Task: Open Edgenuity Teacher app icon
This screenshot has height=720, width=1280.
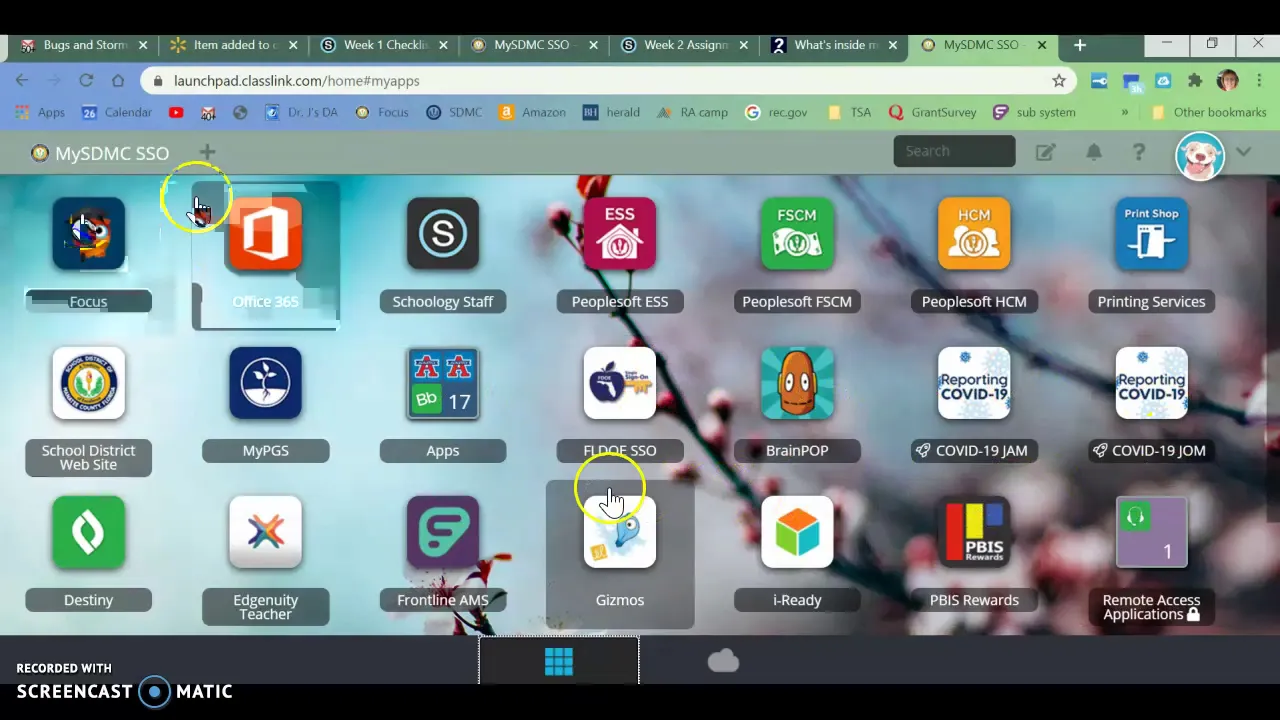Action: [x=265, y=532]
